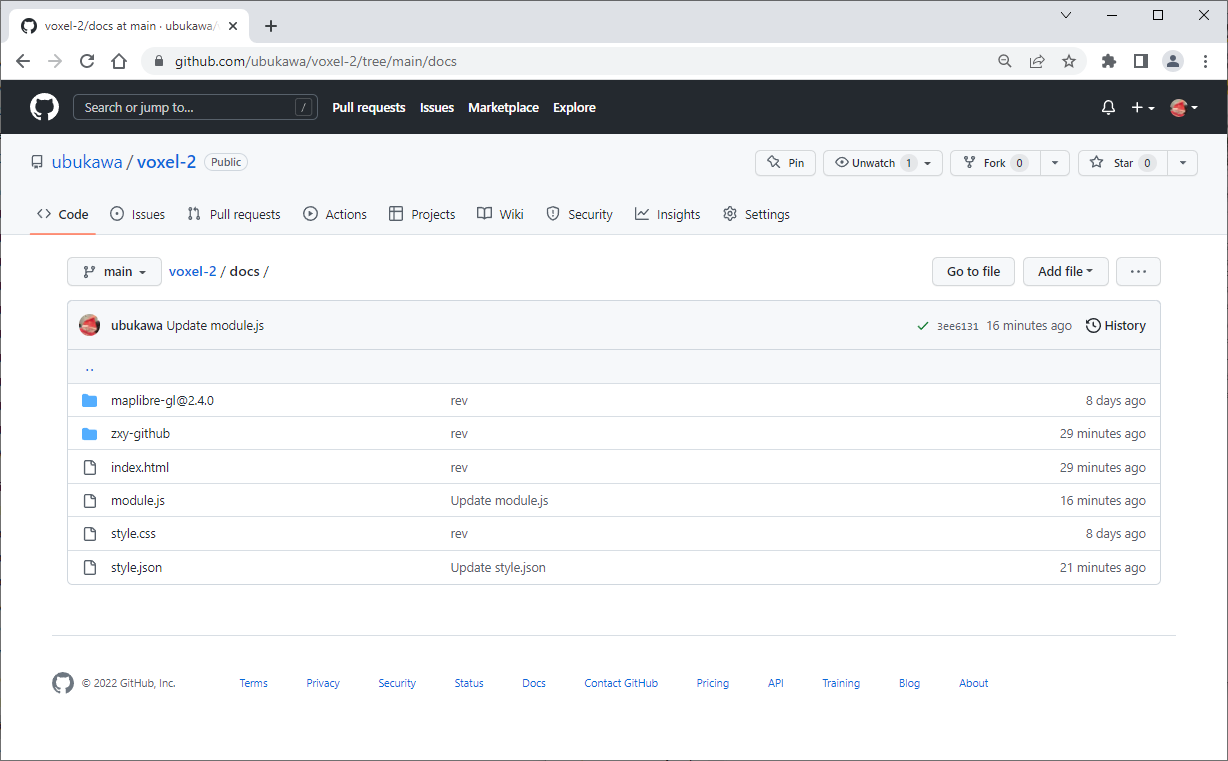
Task: Open Issues in the top navigation bar
Action: (x=437, y=107)
